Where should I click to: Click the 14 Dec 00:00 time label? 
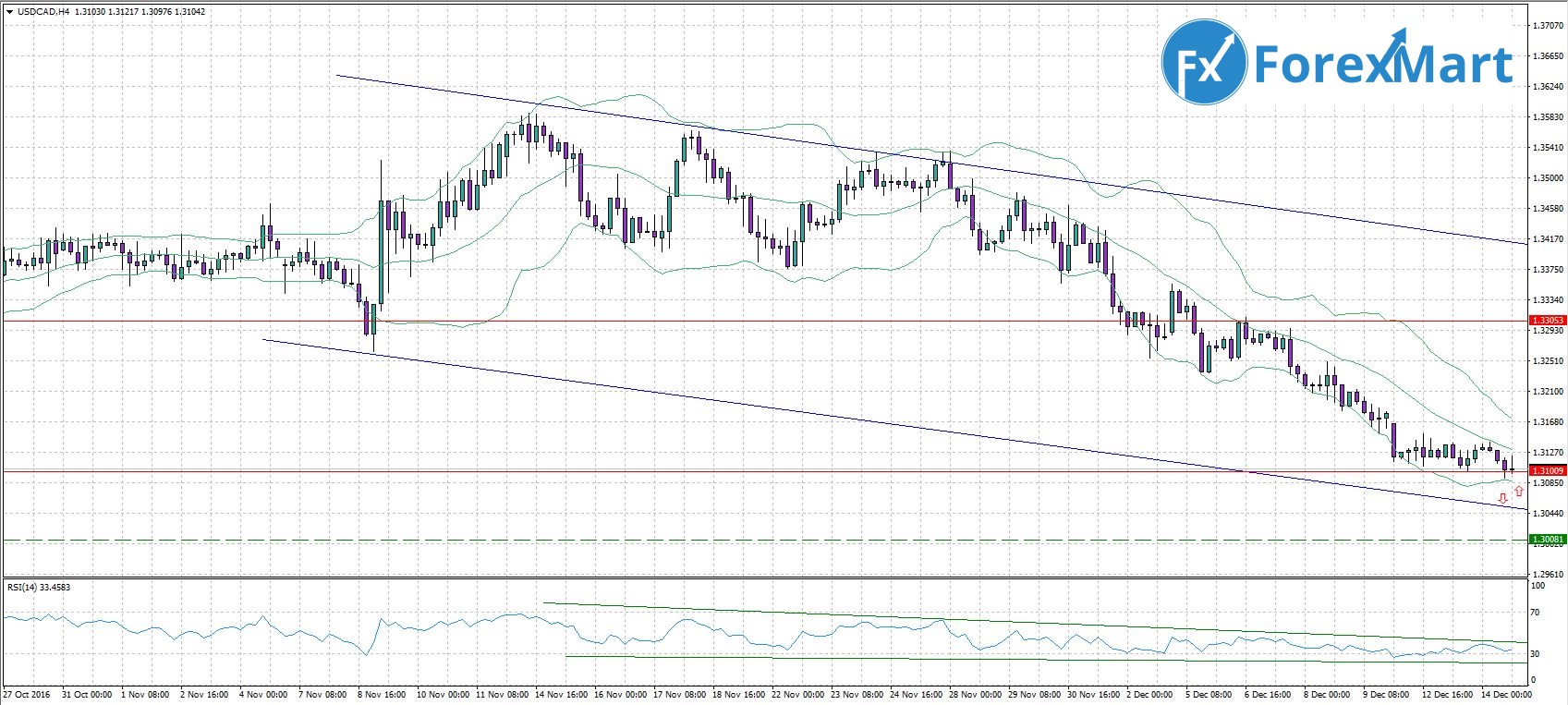pos(1506,694)
